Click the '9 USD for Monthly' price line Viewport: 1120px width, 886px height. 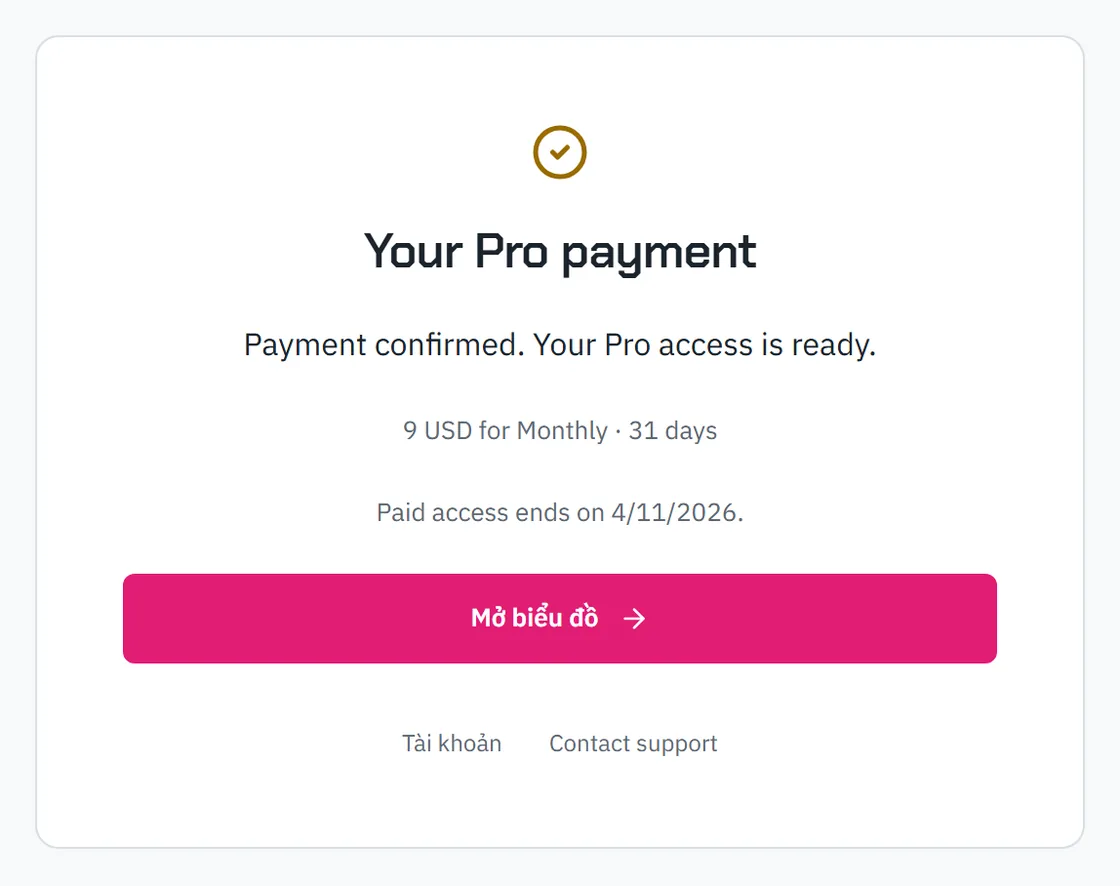pyautogui.click(x=505, y=431)
